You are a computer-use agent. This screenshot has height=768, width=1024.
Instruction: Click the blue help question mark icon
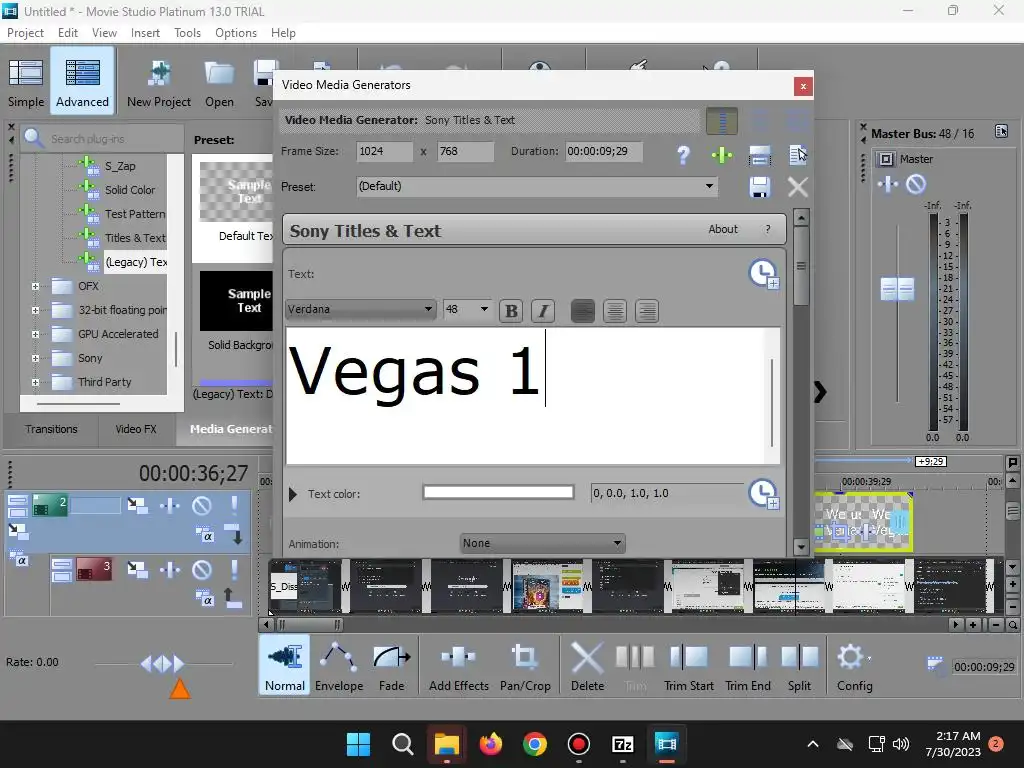[683, 155]
